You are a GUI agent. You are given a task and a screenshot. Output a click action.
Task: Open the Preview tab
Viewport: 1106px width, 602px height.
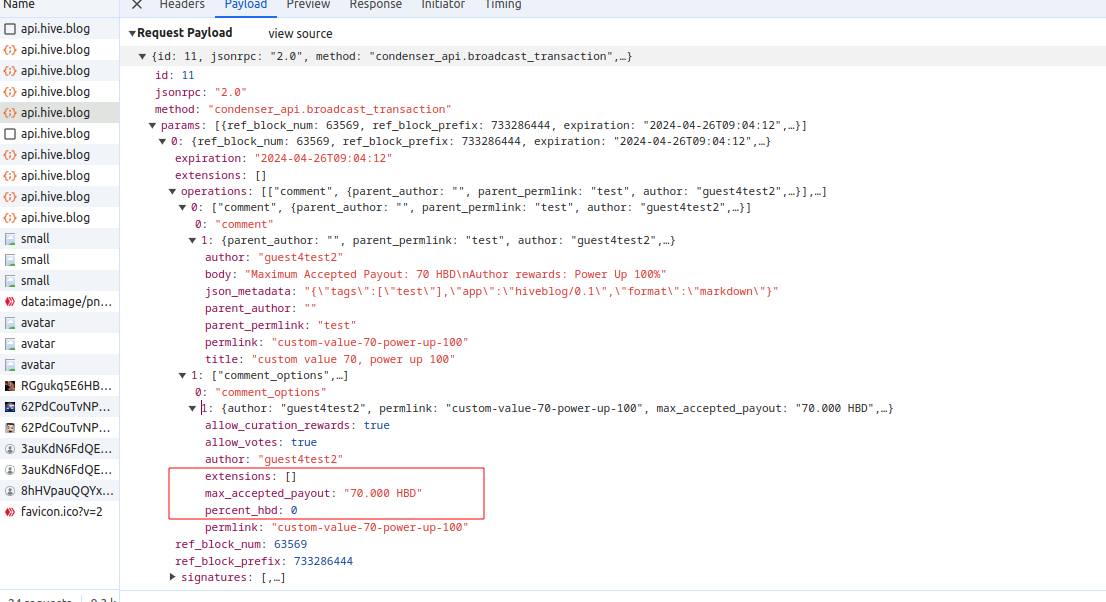(308, 5)
